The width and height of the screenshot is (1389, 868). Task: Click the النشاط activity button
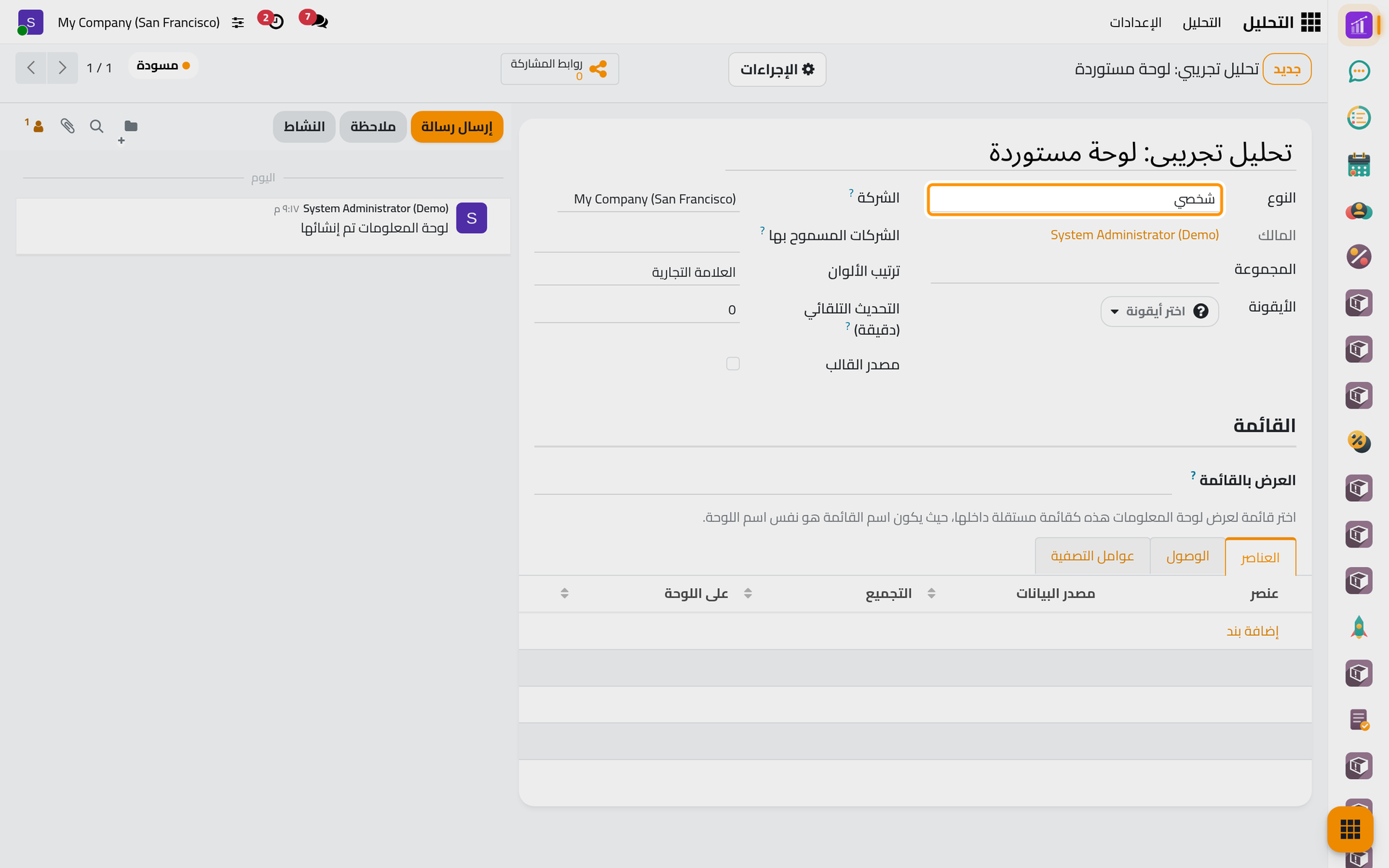coord(305,127)
